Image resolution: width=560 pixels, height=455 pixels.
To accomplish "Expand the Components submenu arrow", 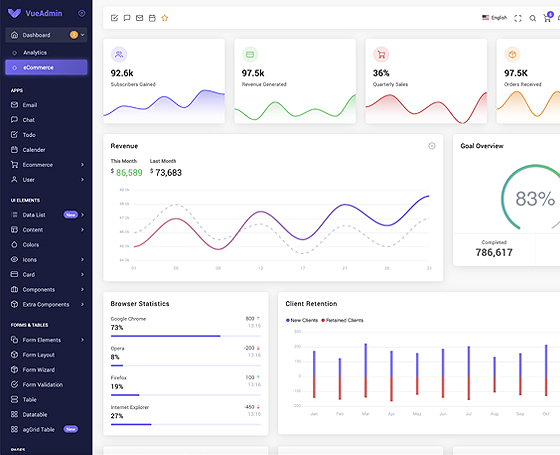I will click(x=82, y=289).
